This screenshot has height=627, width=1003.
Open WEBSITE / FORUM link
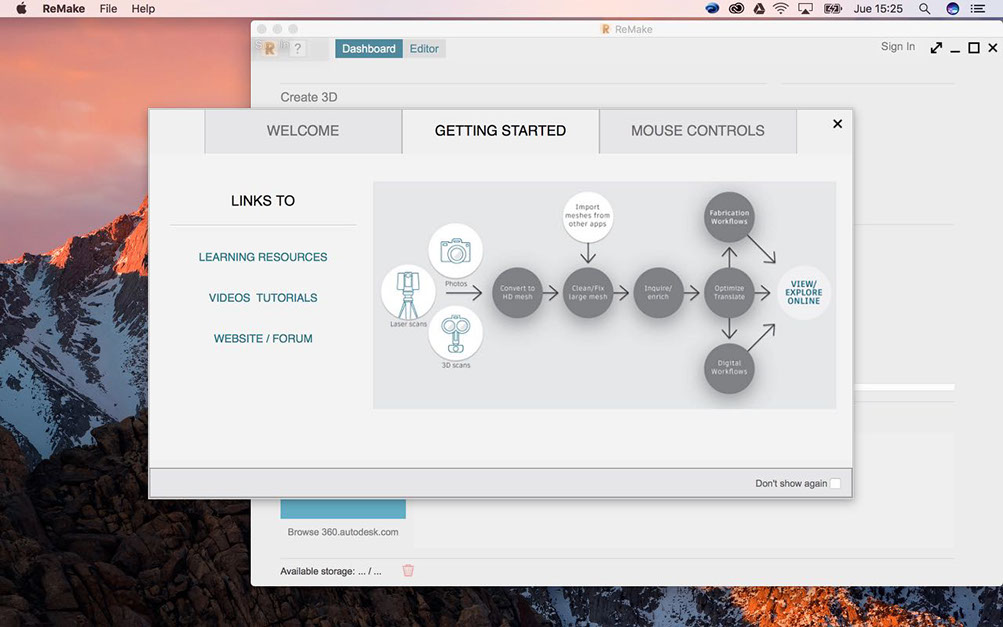[263, 338]
